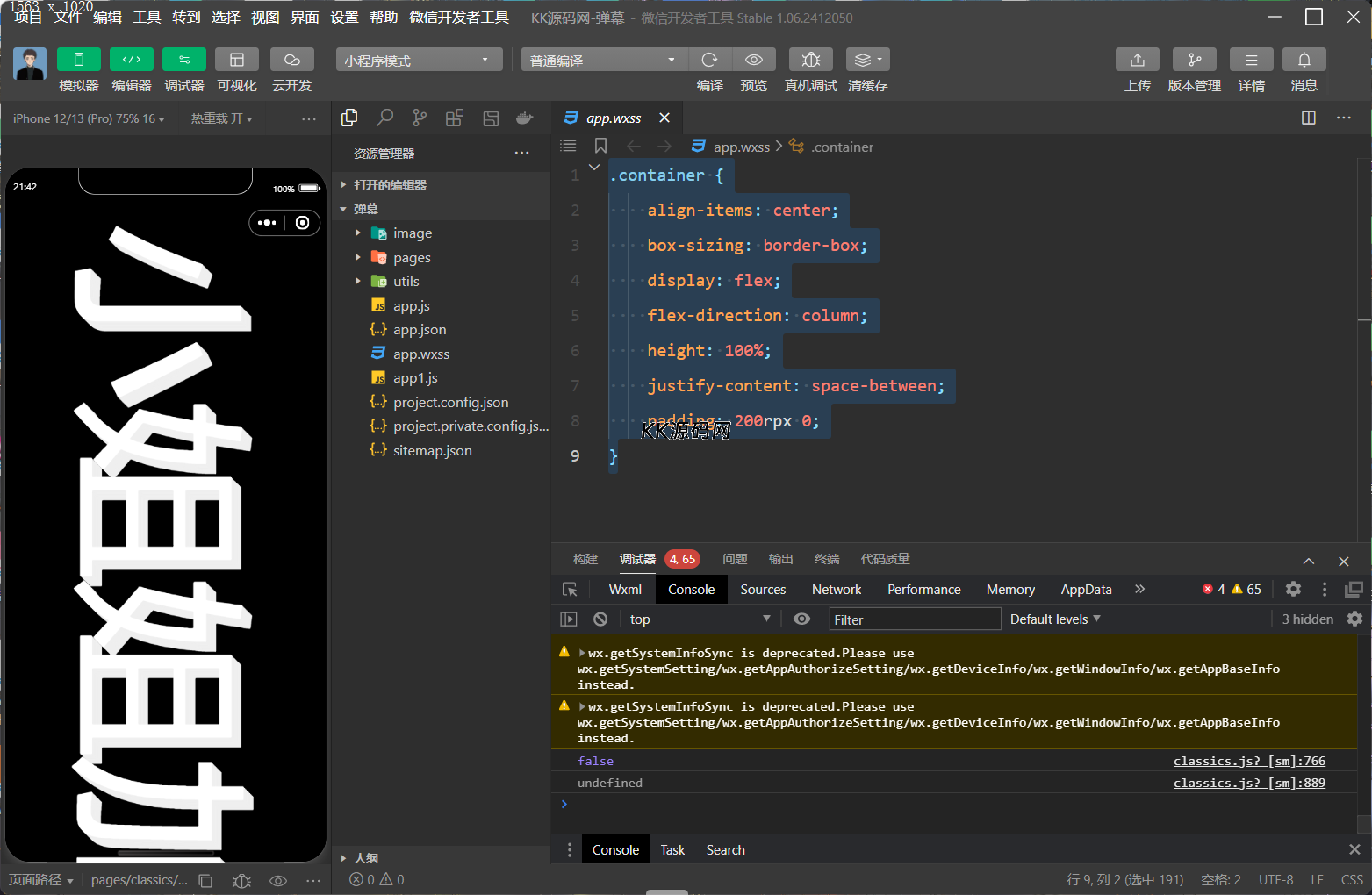Select the Performance devtools tab
The image size is (1372, 895).
924,590
